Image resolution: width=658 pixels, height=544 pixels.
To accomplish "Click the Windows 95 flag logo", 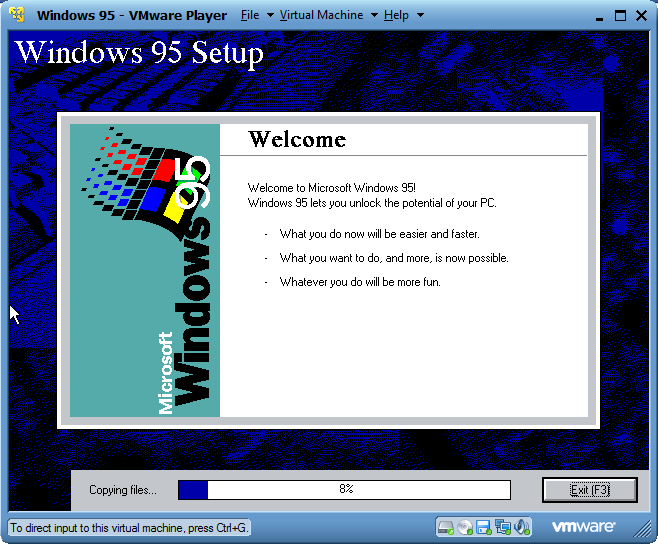I will [145, 183].
